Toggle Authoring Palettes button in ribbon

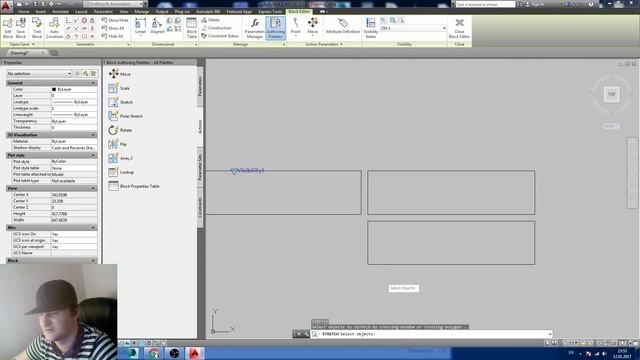[275, 28]
